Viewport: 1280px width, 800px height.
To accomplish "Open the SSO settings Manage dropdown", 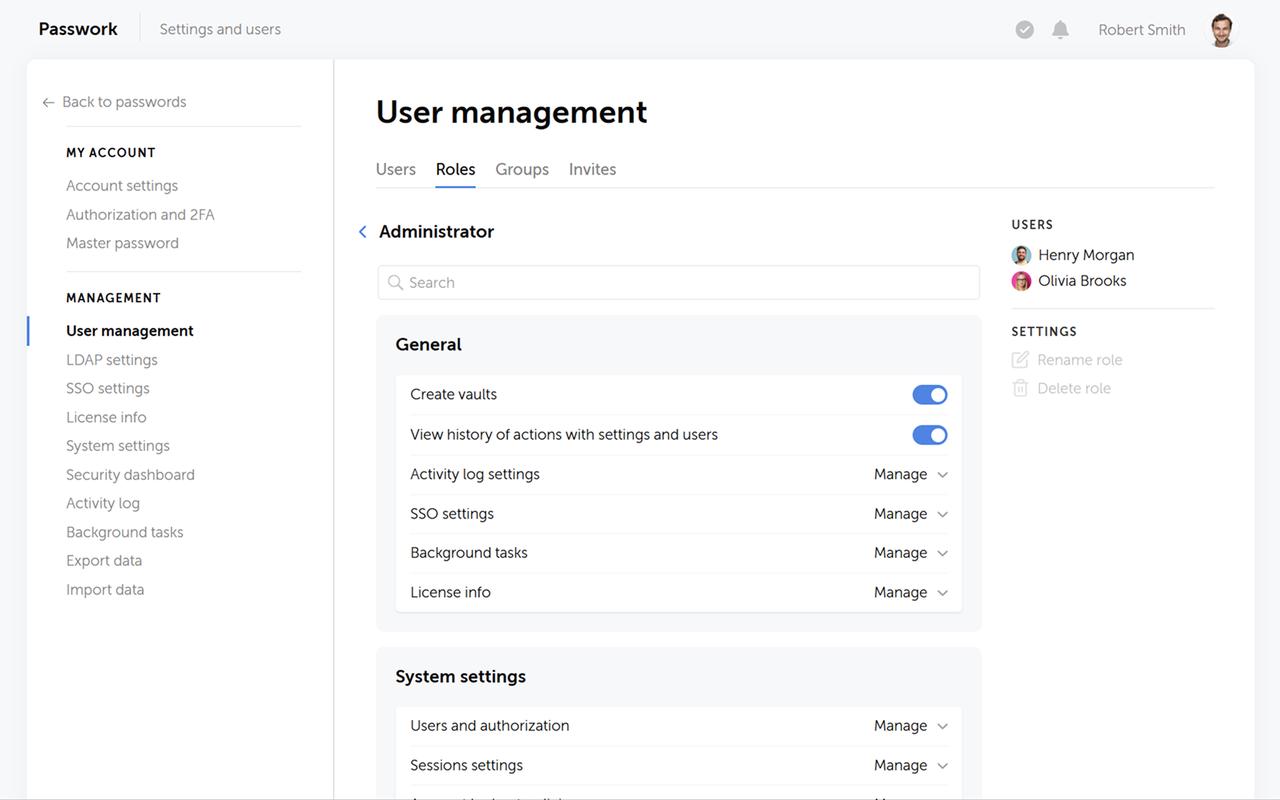I will (910, 514).
